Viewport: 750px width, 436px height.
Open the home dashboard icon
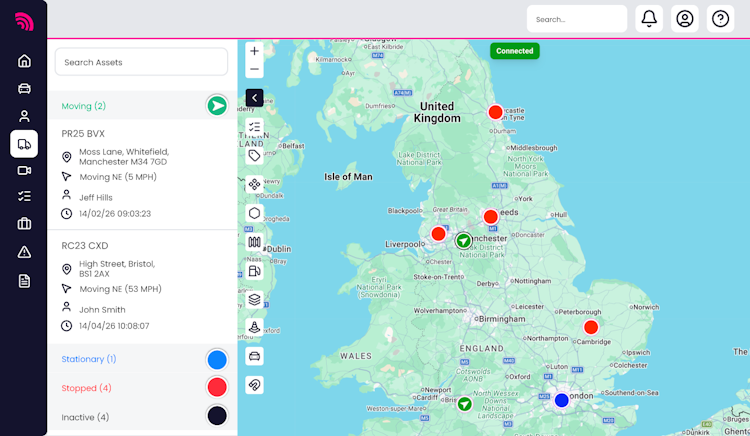[x=24, y=61]
